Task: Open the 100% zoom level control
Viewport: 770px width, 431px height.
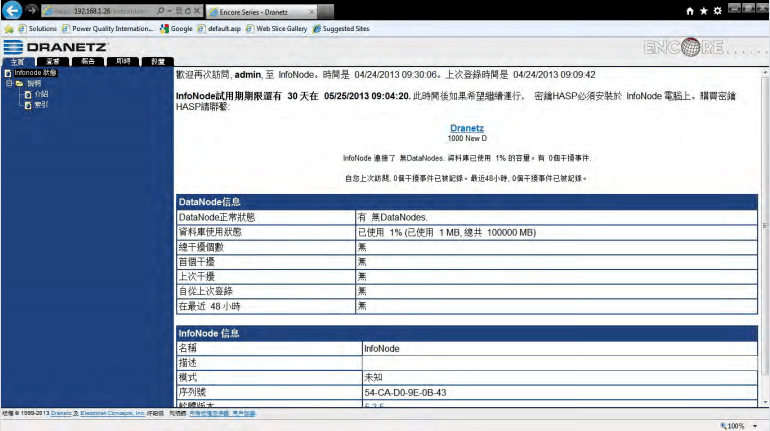Action: pyautogui.click(x=732, y=426)
